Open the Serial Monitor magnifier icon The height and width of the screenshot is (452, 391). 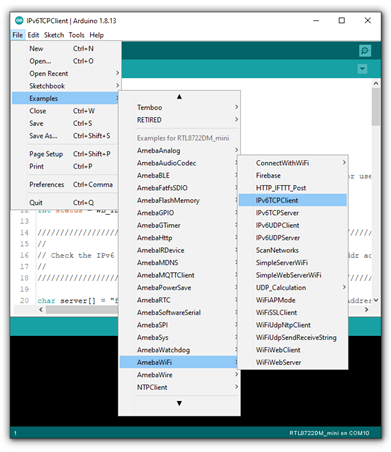[365, 51]
